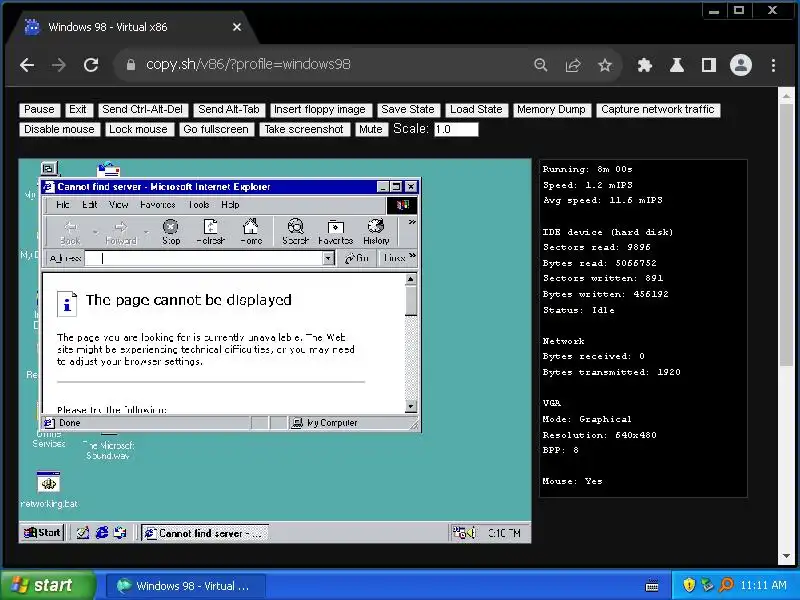800x600 pixels.
Task: Click Send Alt-Tab button
Action: pos(229,110)
